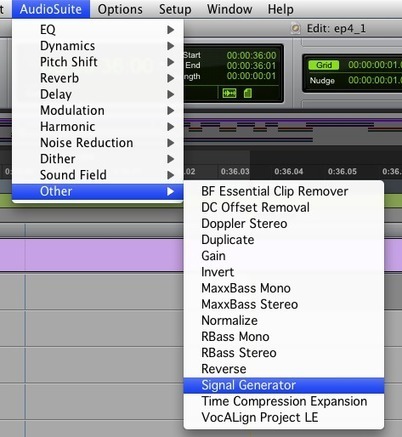The image size is (402, 437).
Task: Click the 0:36.04 ruler mark
Action: (289, 172)
